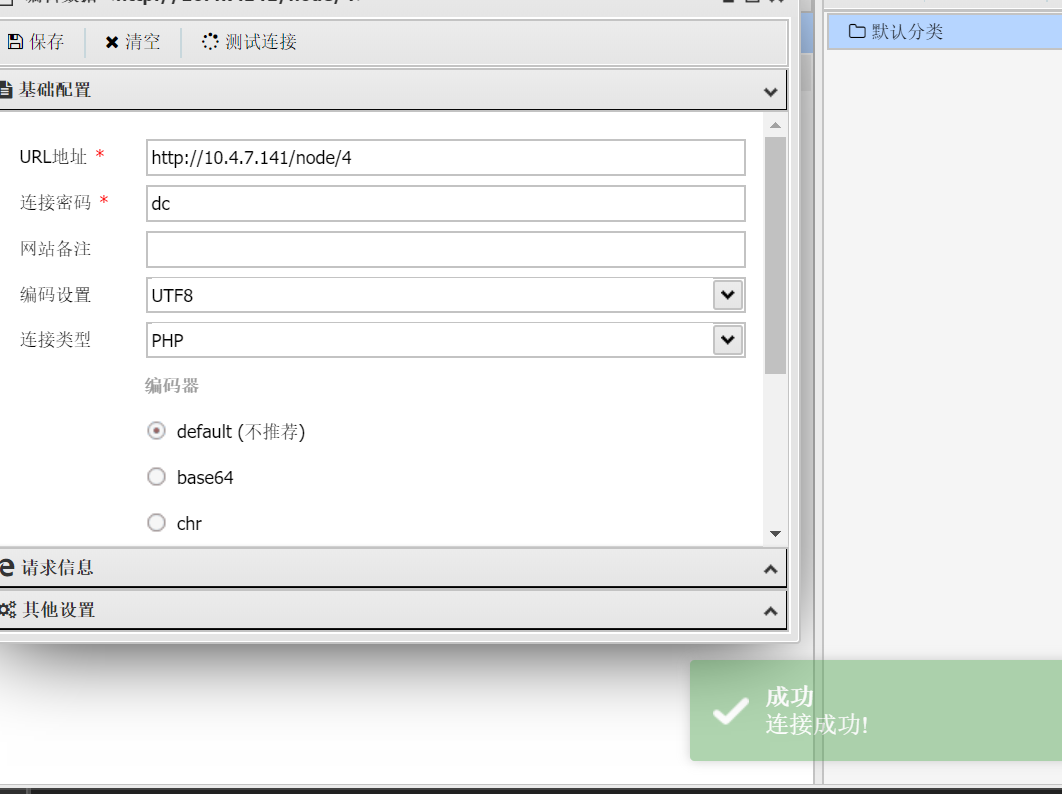Viewport: 1062px width, 794px height.
Task: Open the 连接类型 PHP dropdown arrow
Action: 728,340
